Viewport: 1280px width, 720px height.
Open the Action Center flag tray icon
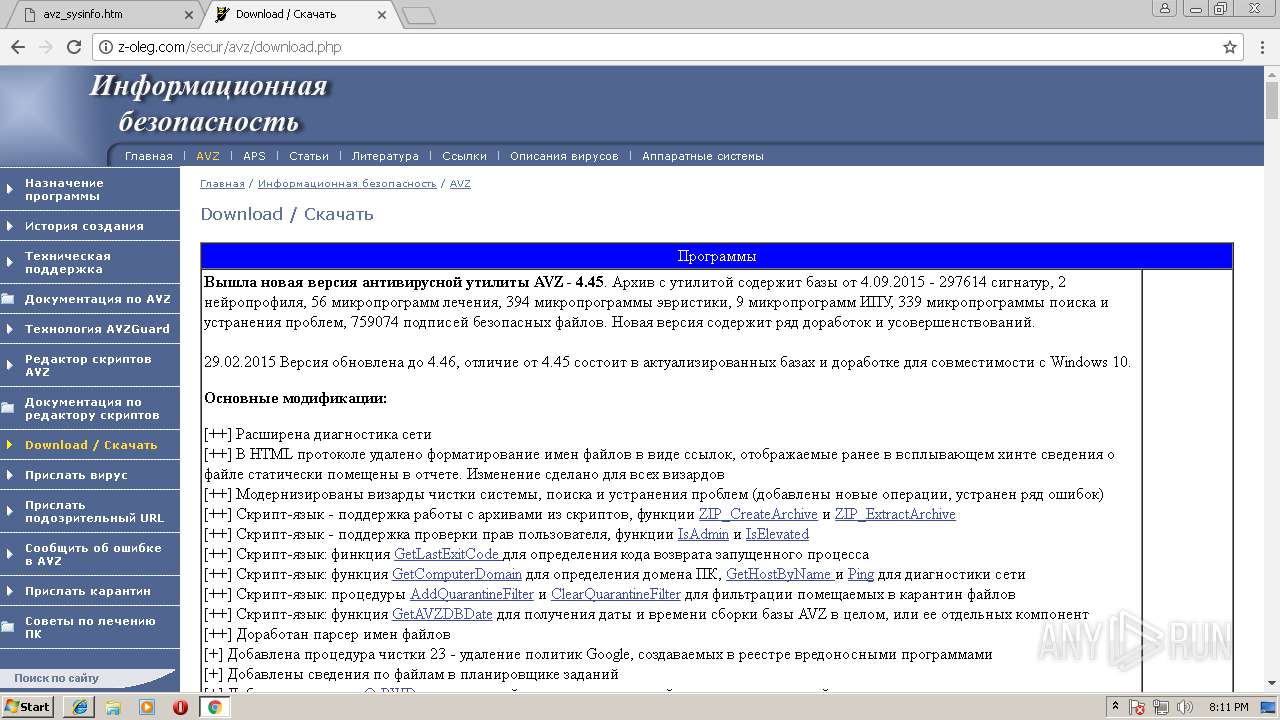coord(1138,707)
